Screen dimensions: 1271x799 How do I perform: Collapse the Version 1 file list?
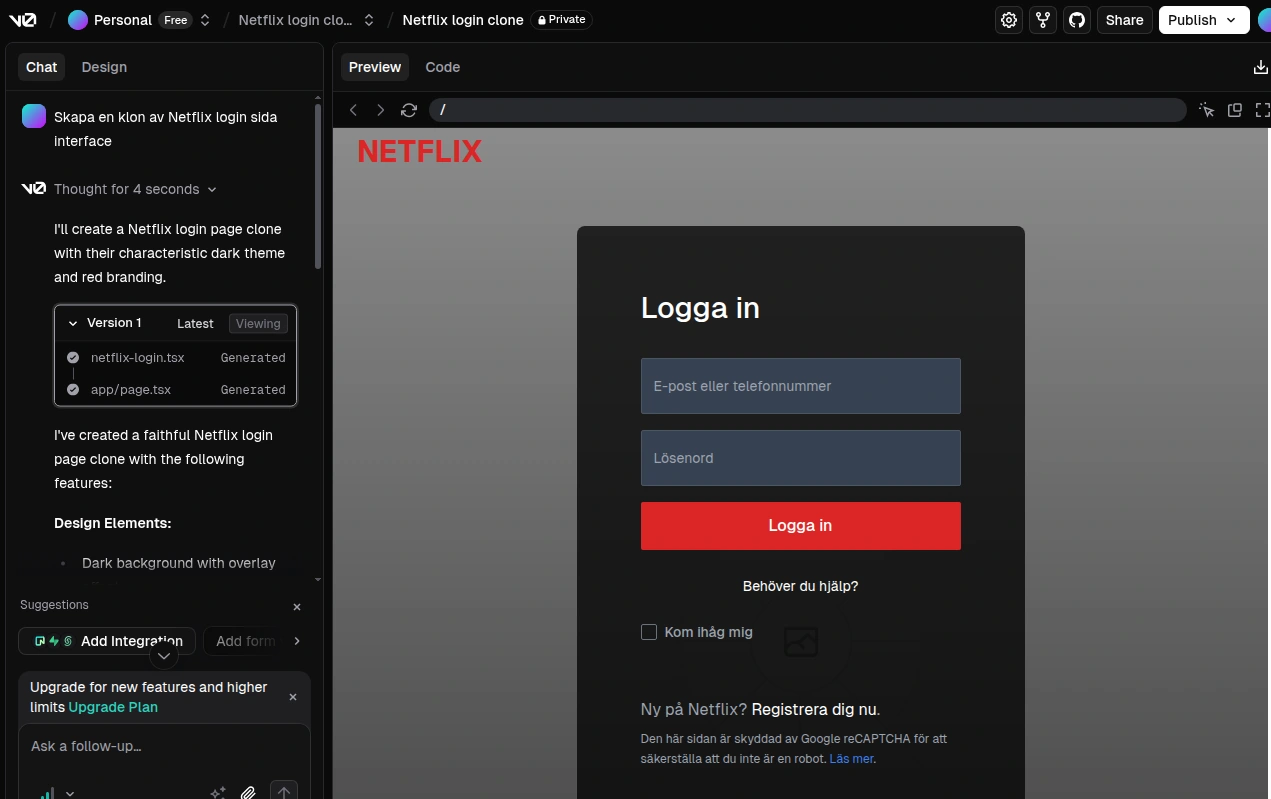click(x=73, y=323)
